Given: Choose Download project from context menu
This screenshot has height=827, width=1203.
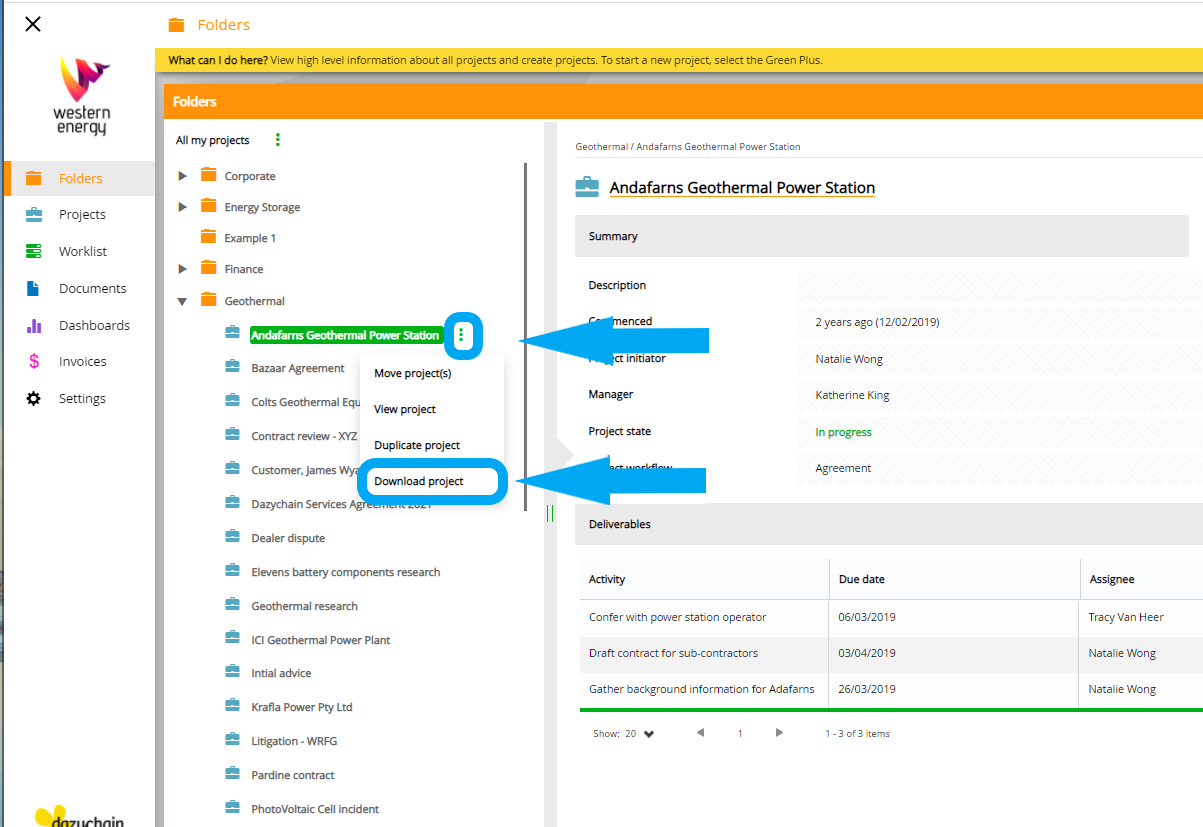Looking at the screenshot, I should tap(419, 481).
